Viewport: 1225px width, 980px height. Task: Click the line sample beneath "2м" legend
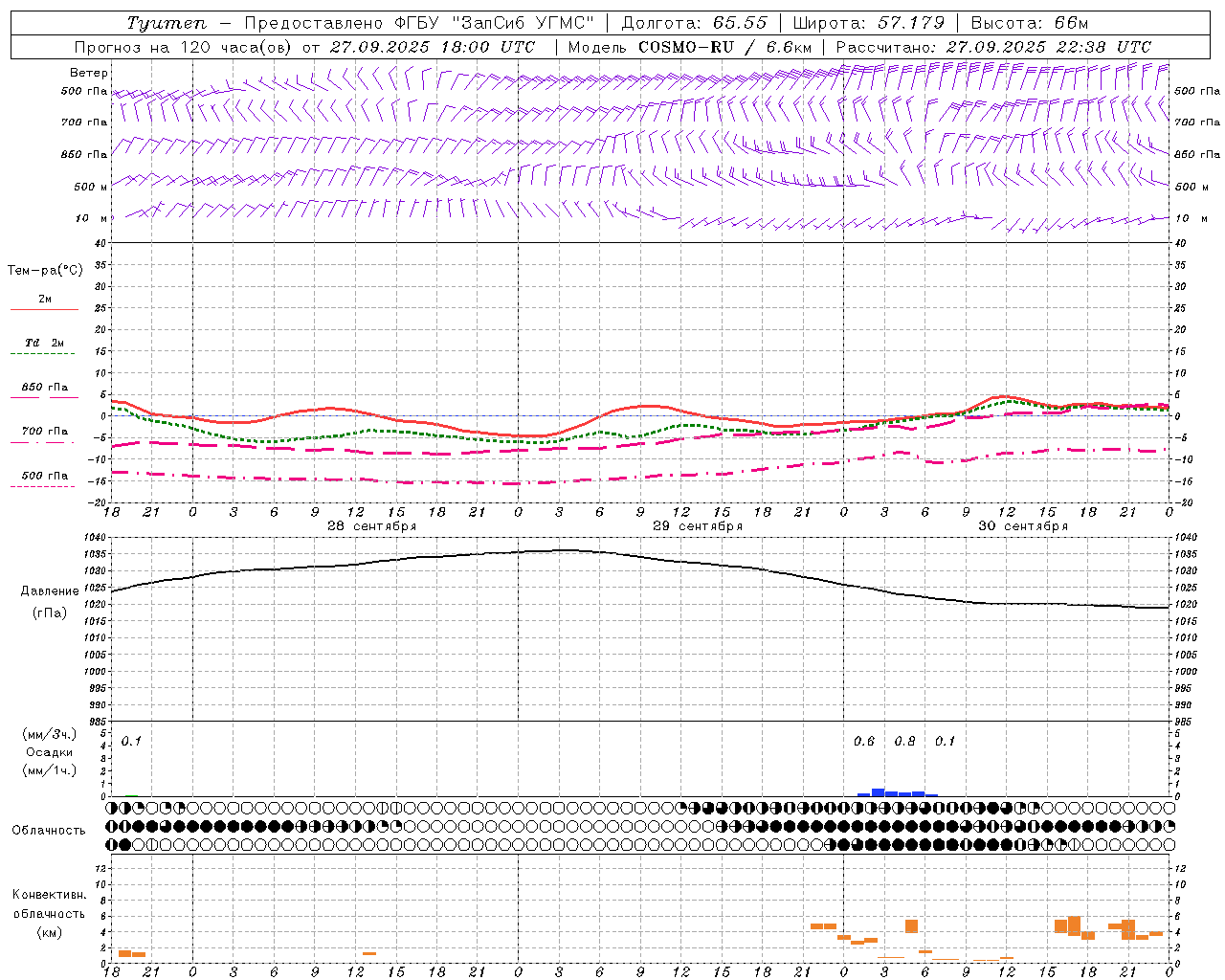tap(44, 309)
